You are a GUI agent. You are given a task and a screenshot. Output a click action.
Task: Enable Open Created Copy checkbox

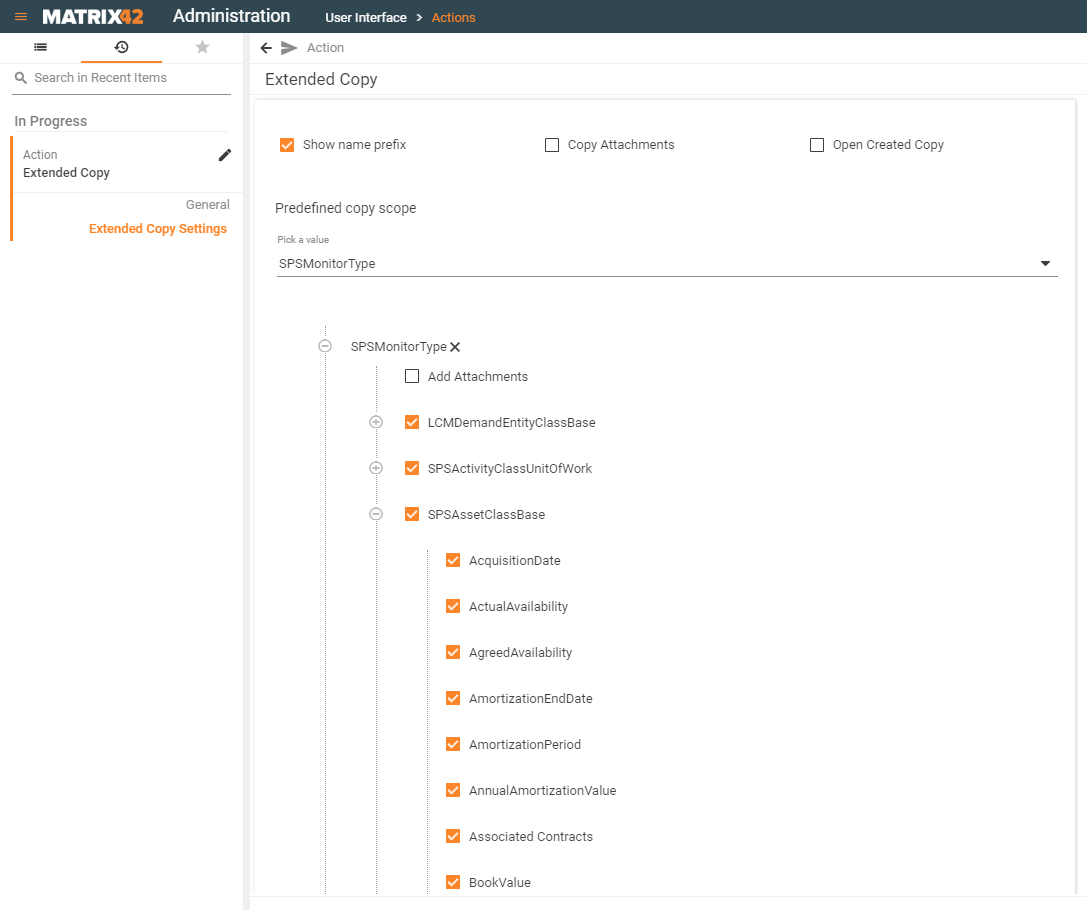[x=817, y=145]
